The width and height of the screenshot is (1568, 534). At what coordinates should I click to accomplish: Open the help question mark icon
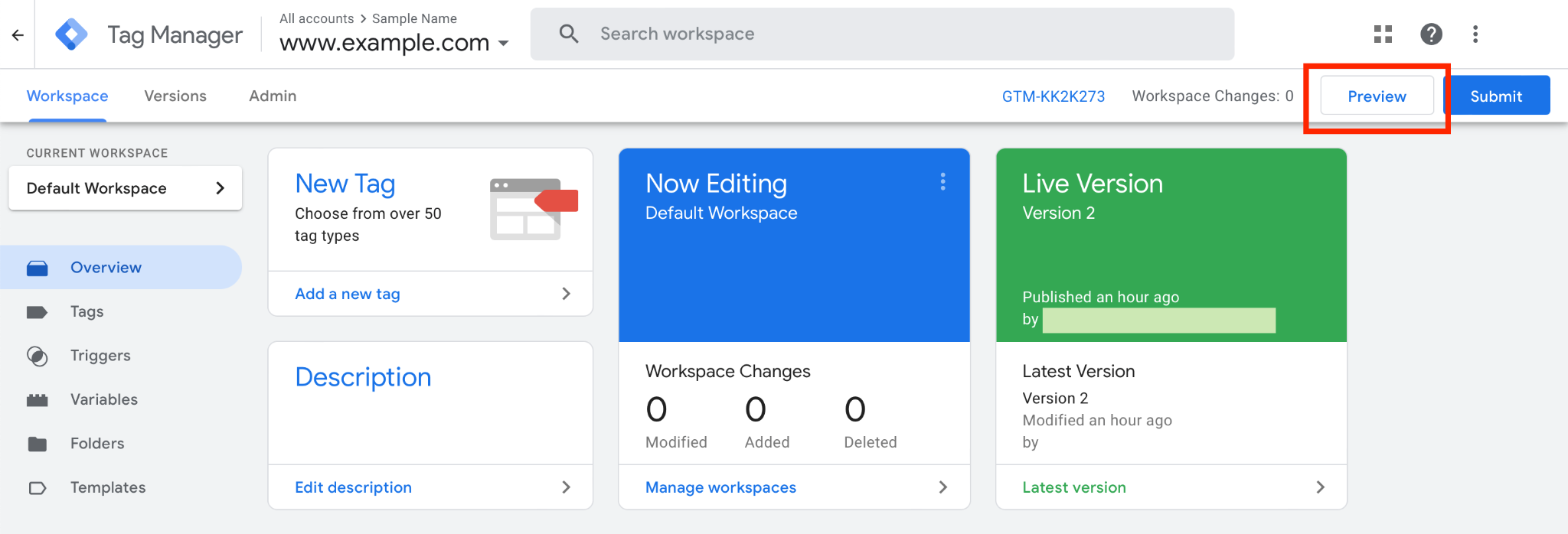point(1431,34)
